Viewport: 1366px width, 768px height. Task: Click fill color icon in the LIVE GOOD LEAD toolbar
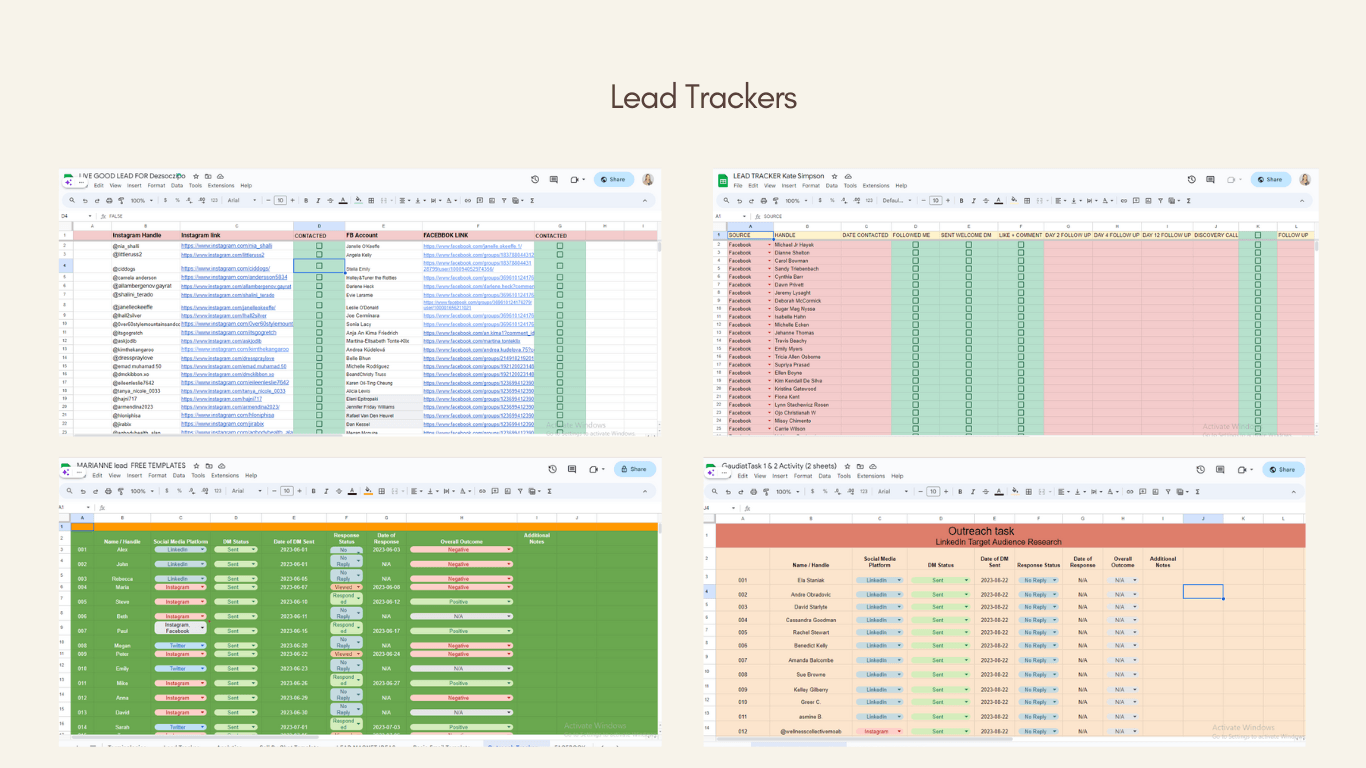359,200
